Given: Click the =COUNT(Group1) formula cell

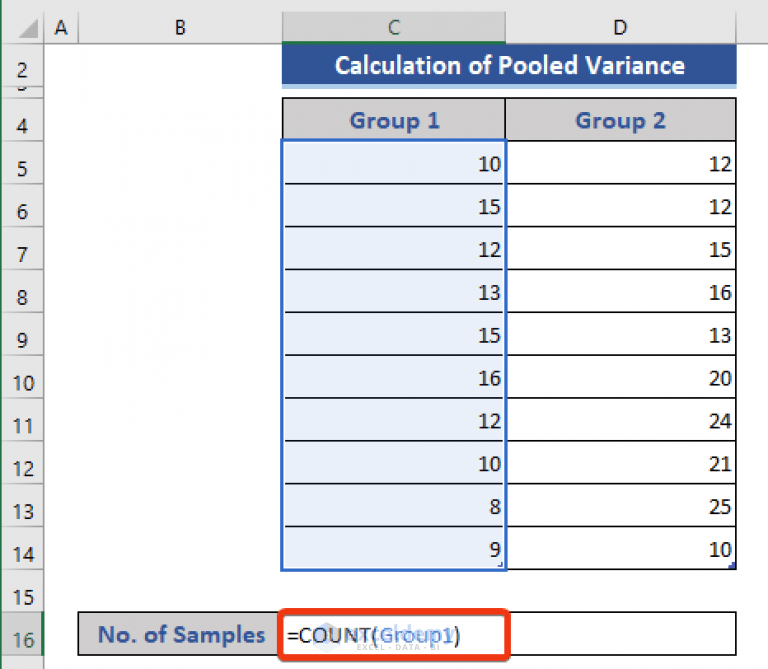Looking at the screenshot, I should [394, 634].
